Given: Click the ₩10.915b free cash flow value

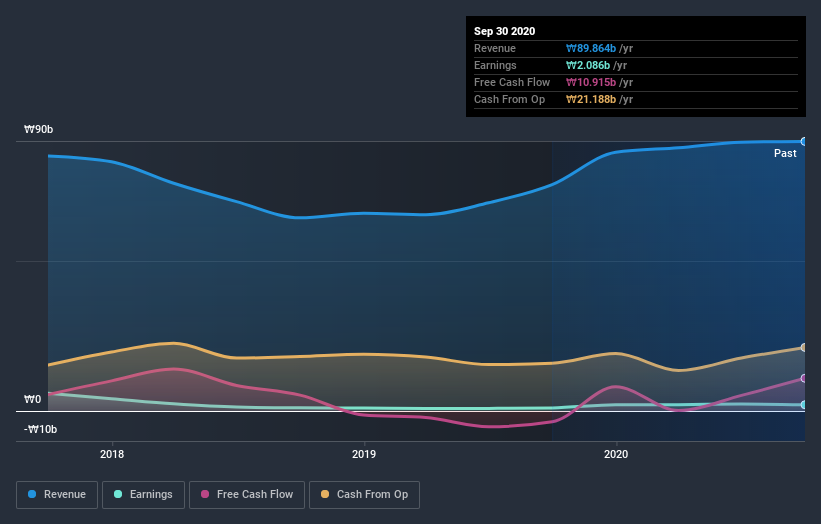Looking at the screenshot, I should click(x=591, y=83).
